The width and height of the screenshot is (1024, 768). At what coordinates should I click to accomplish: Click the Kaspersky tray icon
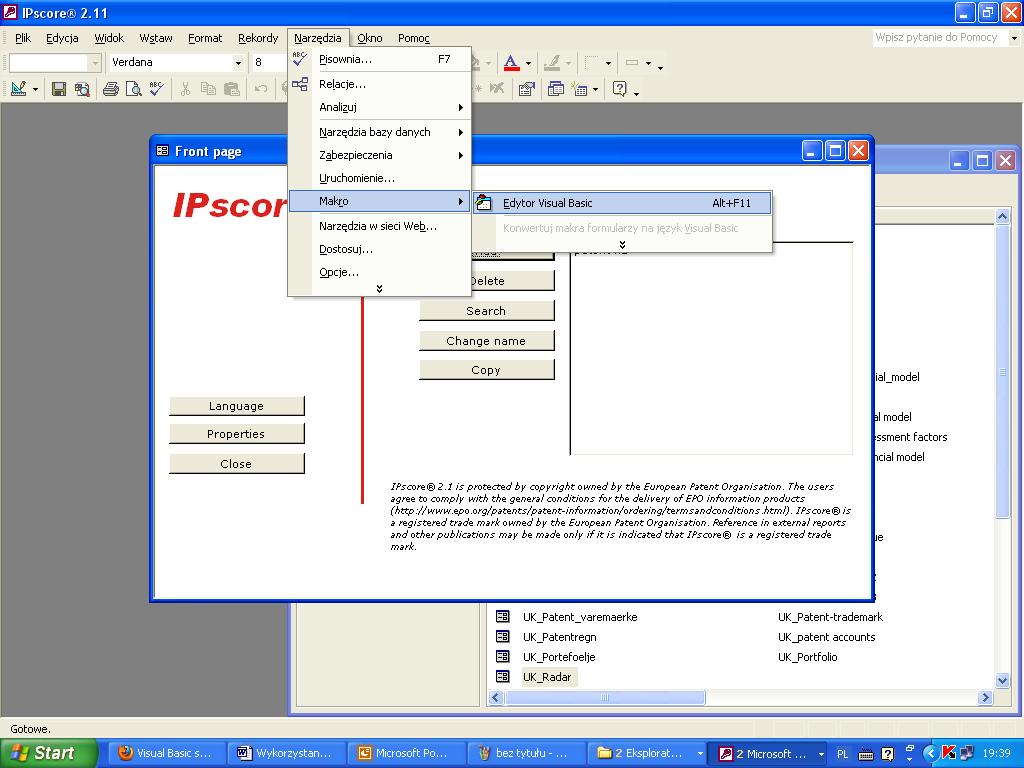(x=949, y=753)
